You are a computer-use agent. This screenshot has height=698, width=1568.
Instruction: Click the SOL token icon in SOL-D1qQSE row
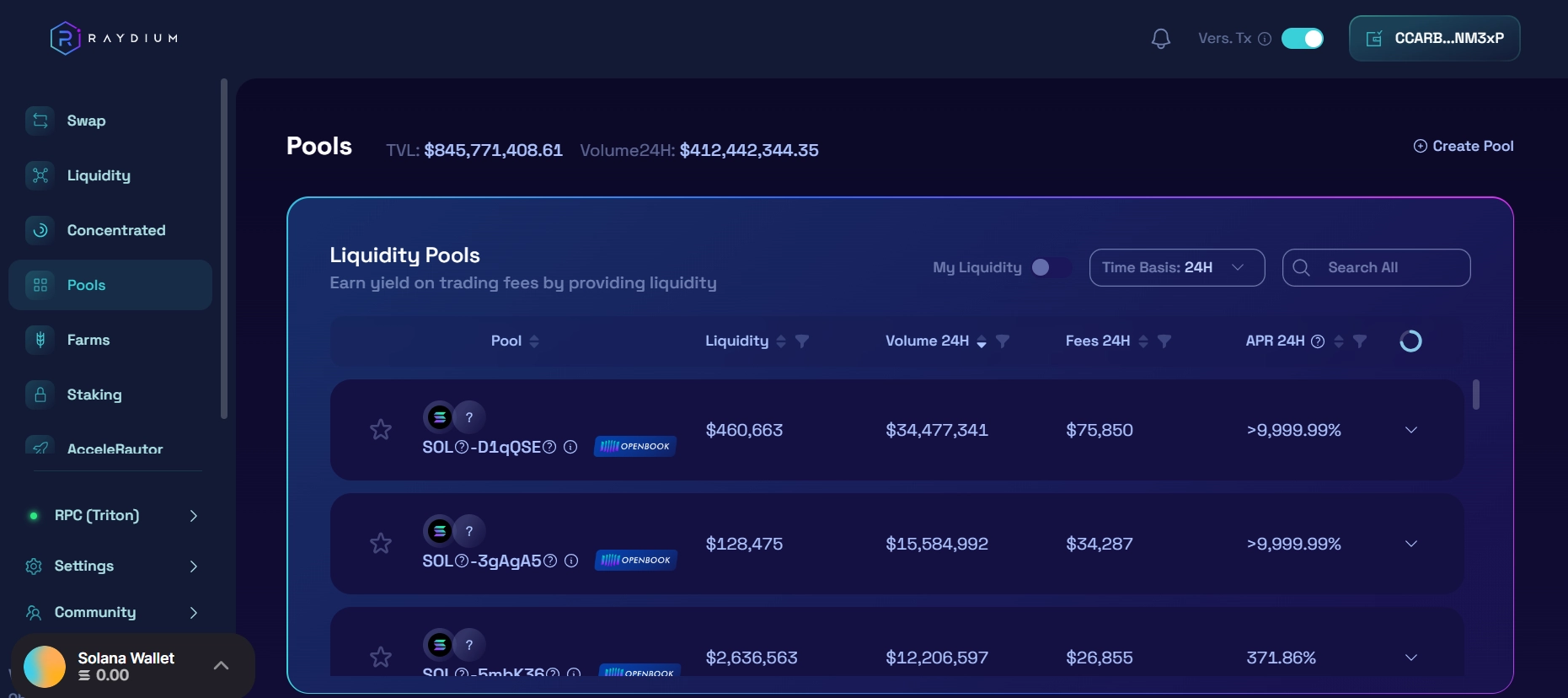pyautogui.click(x=439, y=417)
